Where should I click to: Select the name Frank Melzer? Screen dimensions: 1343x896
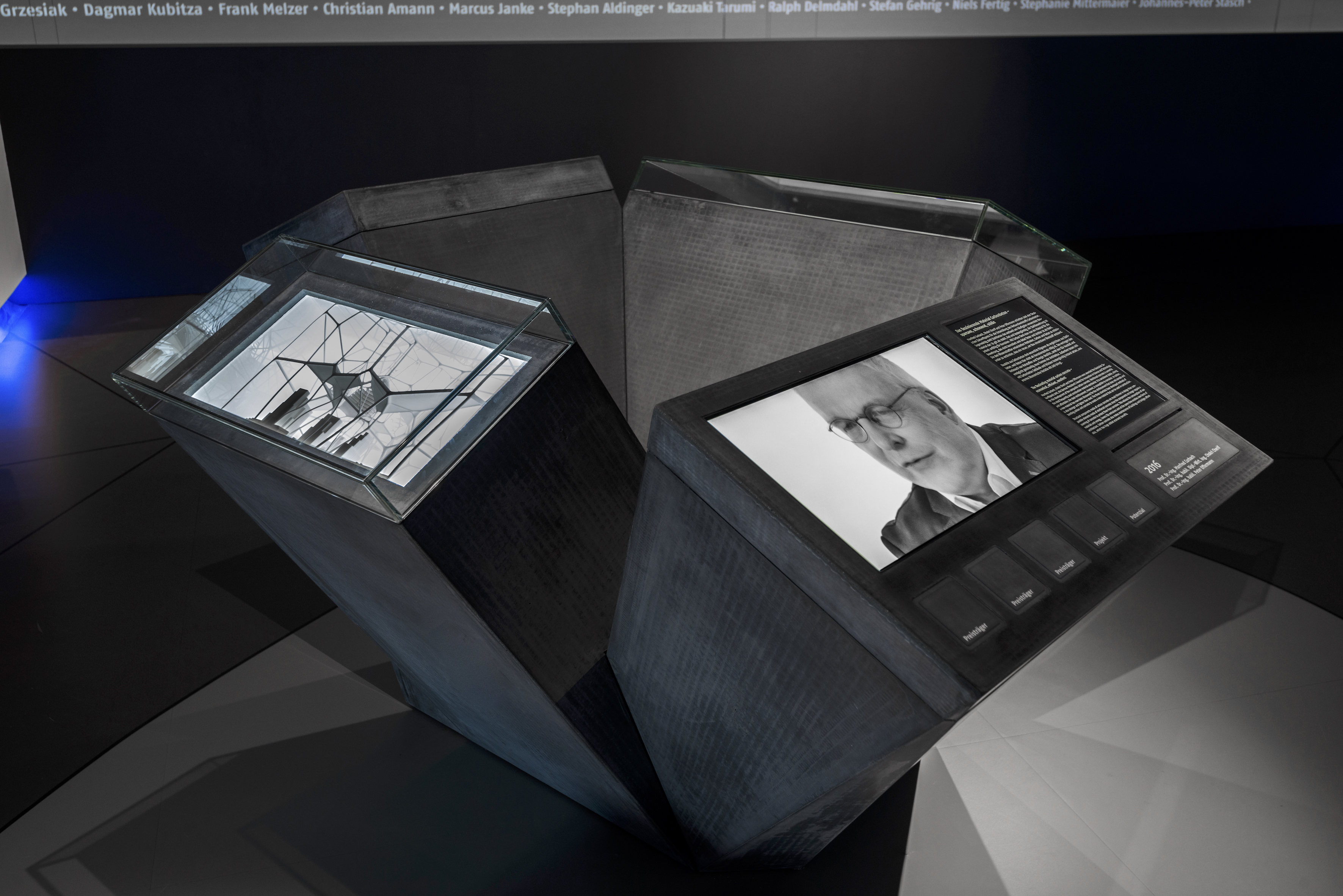(263, 10)
